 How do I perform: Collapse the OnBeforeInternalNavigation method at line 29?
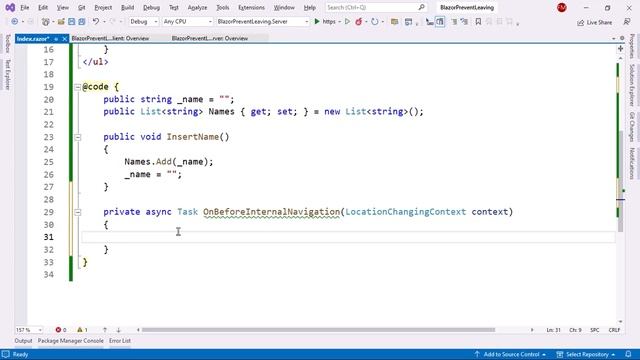point(78,212)
